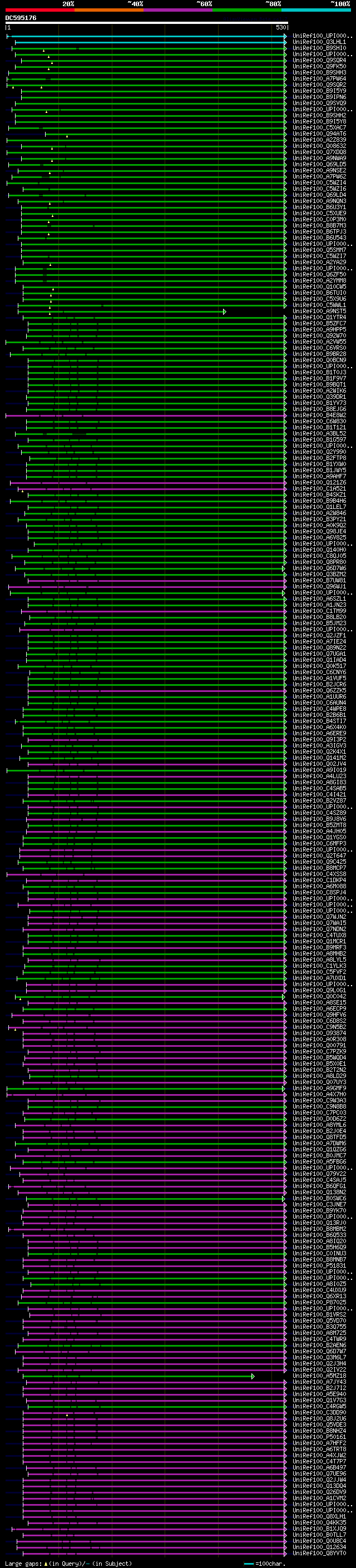356x1568 pixels.
Task: Click the purple ~60% identity legend segment
Action: point(179,11)
